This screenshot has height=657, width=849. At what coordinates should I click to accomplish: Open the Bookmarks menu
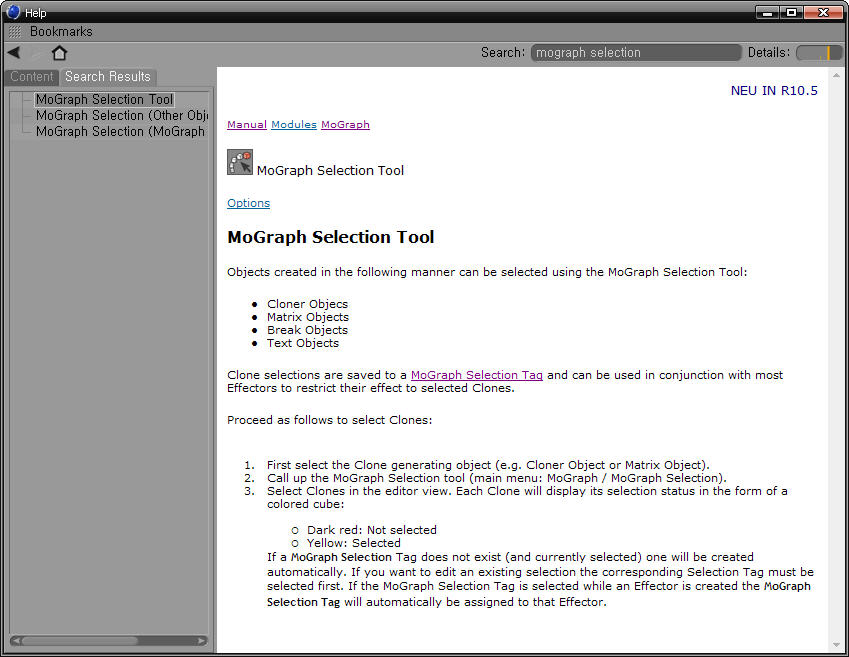tap(61, 31)
